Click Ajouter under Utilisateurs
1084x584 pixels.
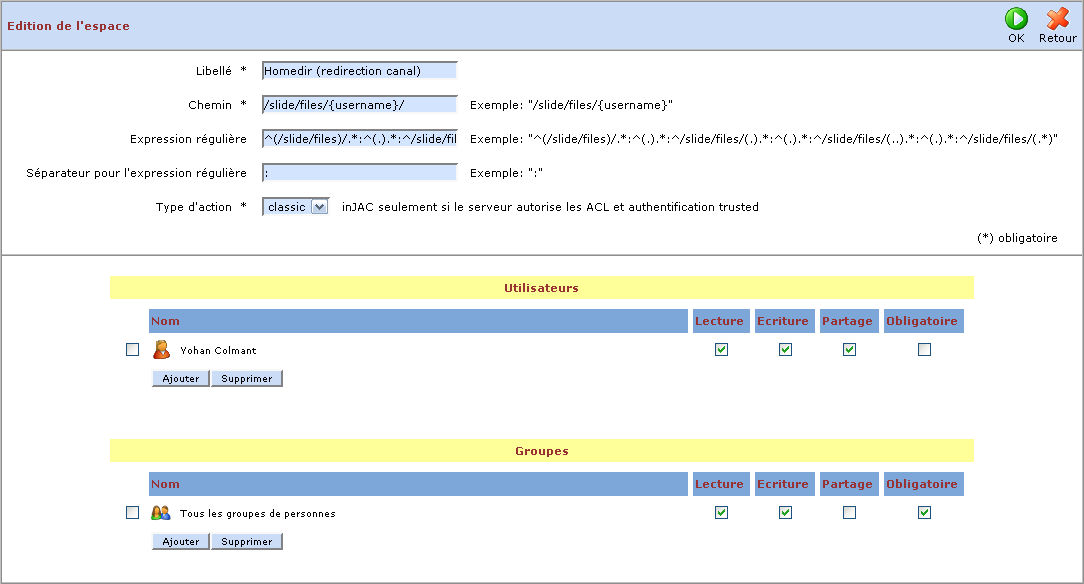(181, 379)
